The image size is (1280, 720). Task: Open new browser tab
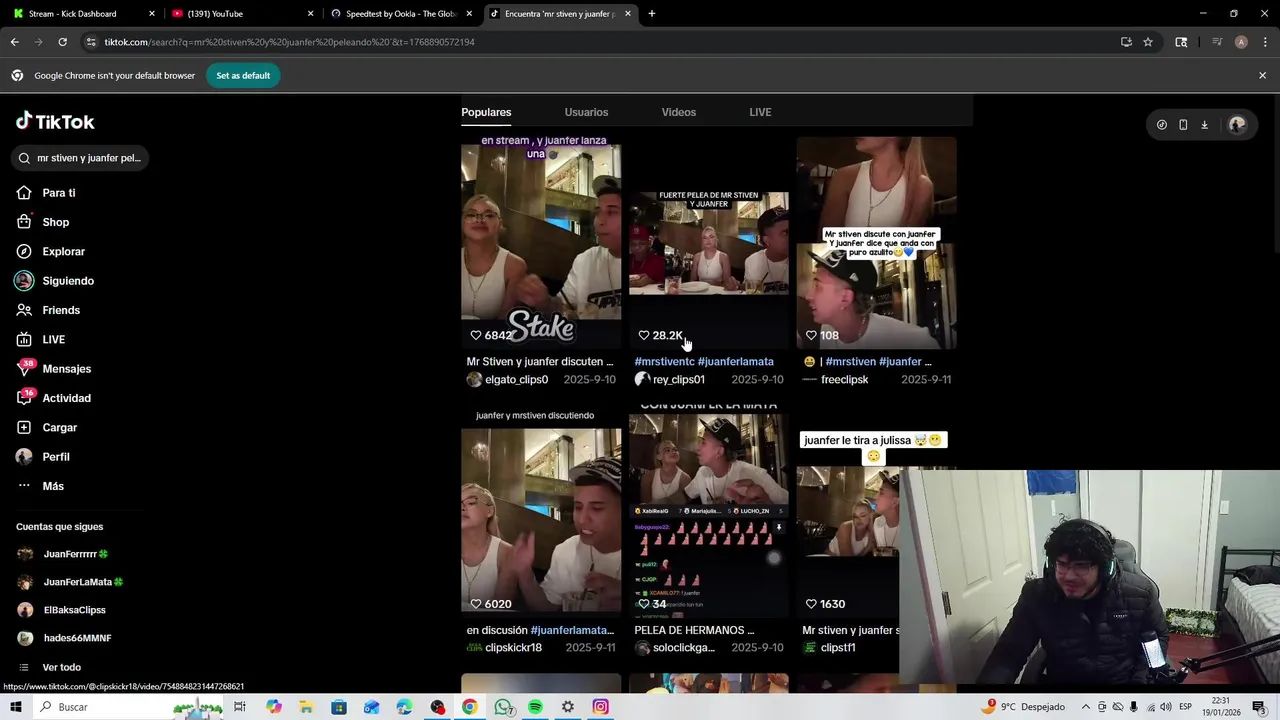coord(652,14)
